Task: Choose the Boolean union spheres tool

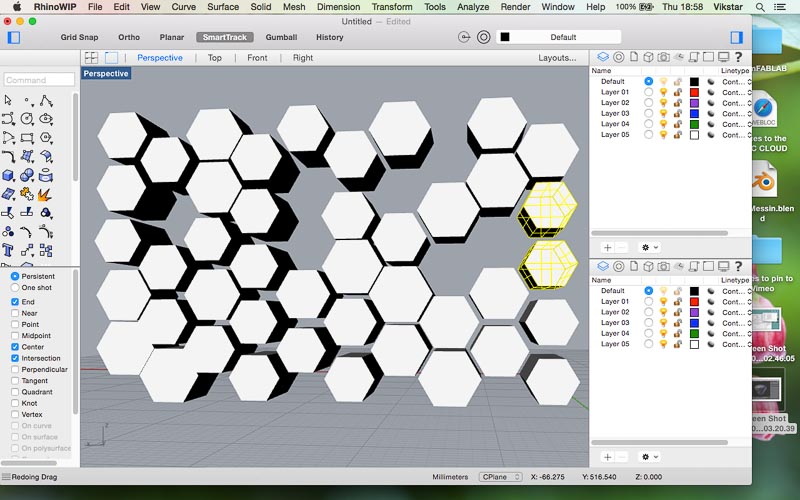Action: point(27,176)
